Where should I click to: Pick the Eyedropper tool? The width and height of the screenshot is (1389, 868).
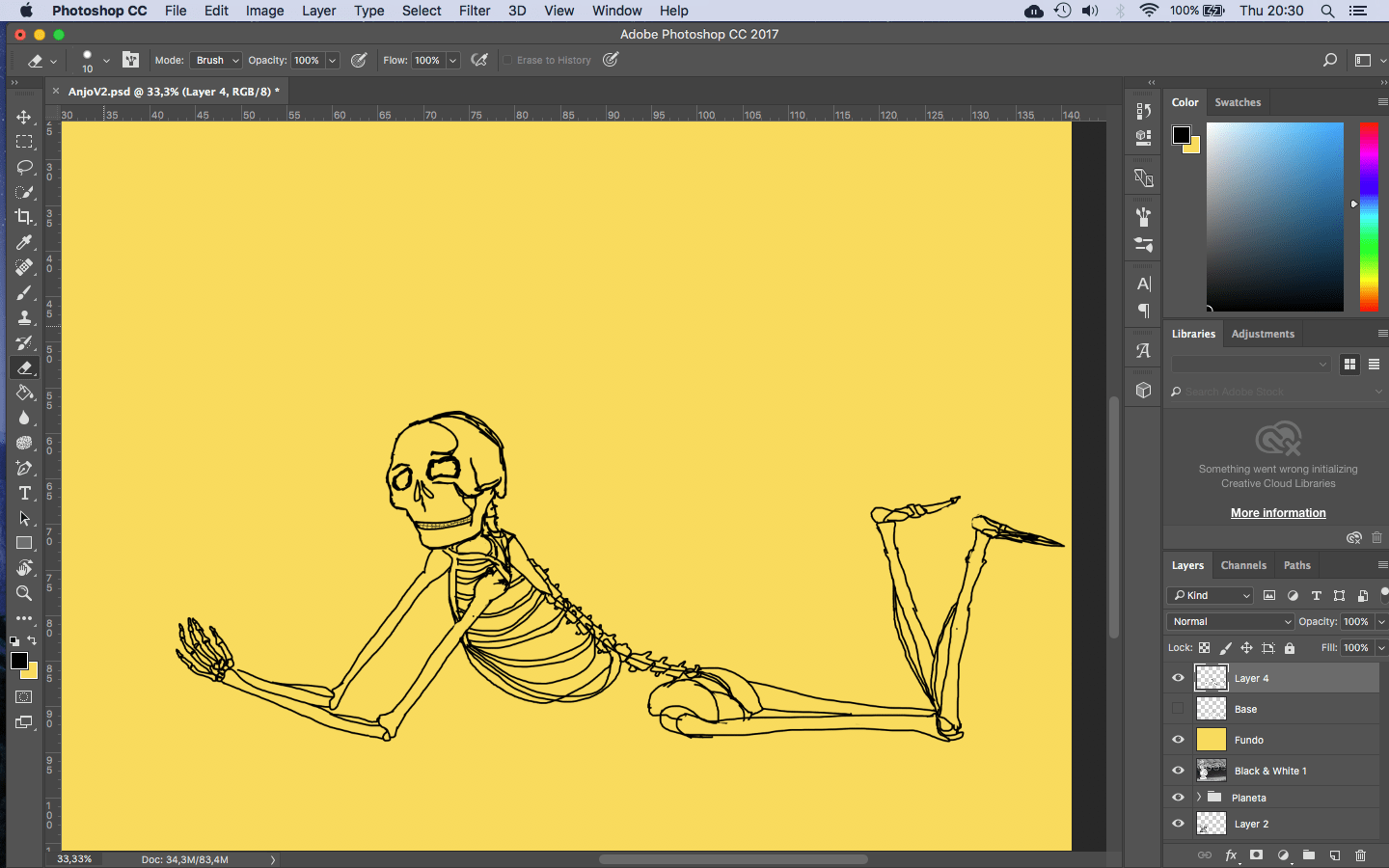click(24, 242)
